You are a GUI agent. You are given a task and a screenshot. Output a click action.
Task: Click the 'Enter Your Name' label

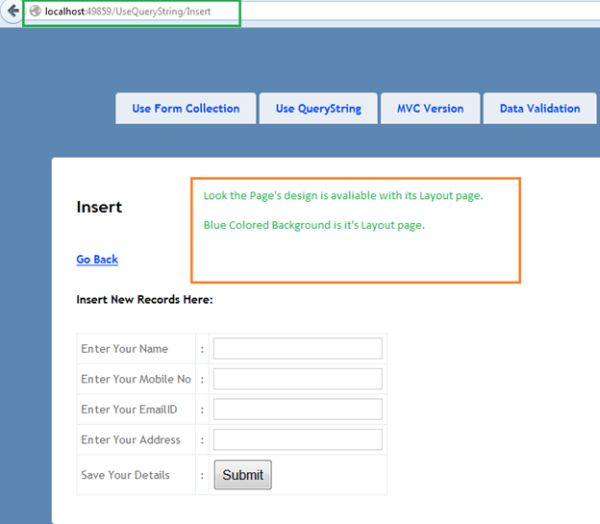coord(124,349)
